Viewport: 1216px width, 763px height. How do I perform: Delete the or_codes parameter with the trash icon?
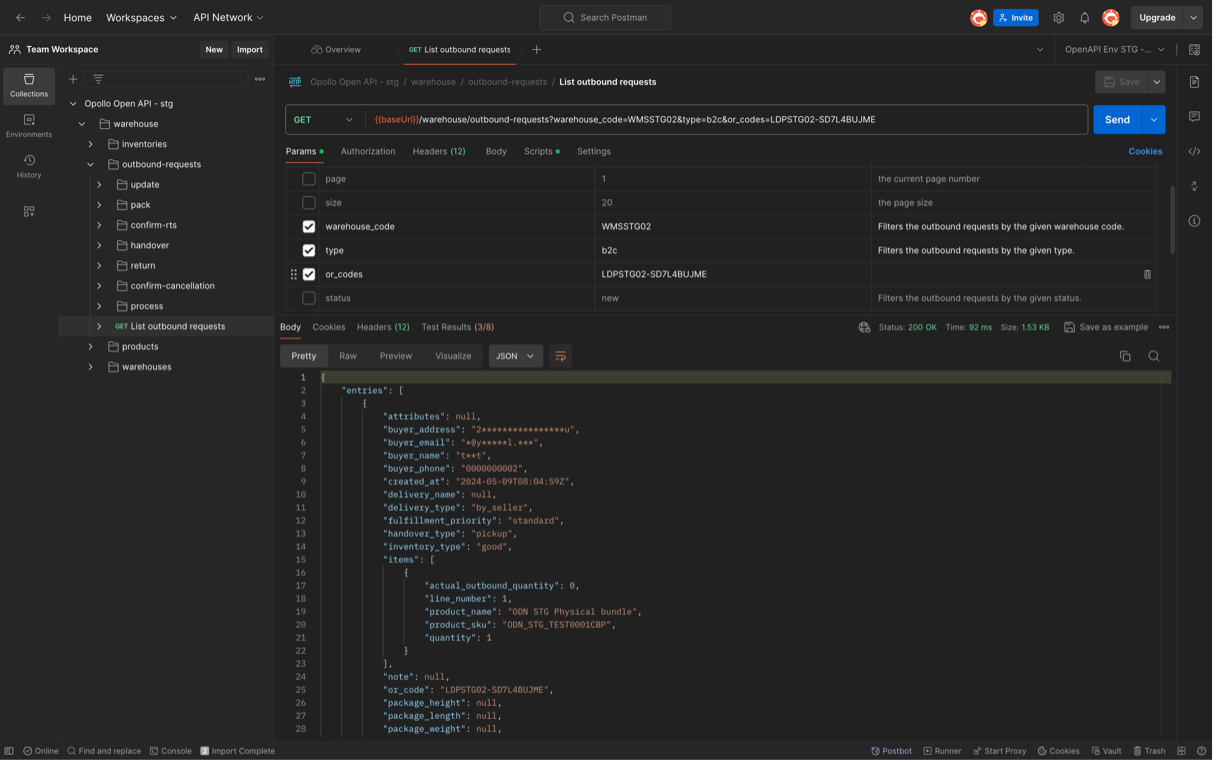[1151, 275]
